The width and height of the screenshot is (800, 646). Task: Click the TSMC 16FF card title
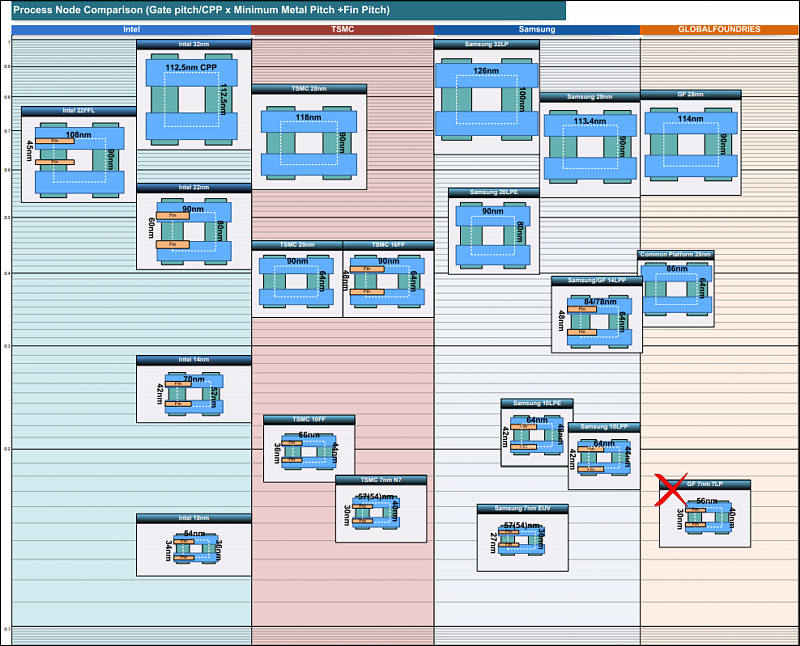388,245
